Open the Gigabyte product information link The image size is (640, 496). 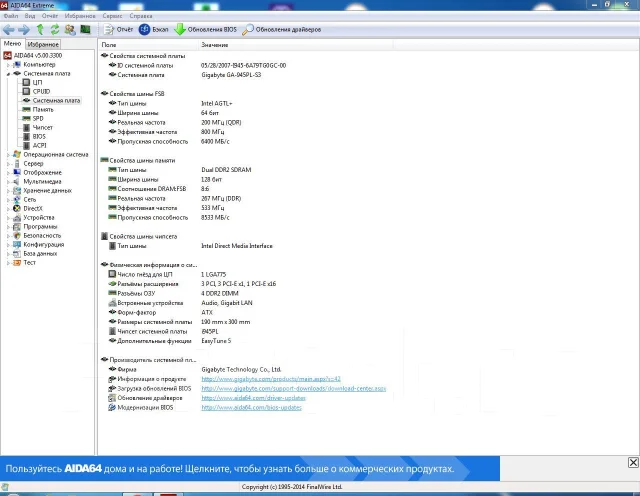[x=271, y=379]
